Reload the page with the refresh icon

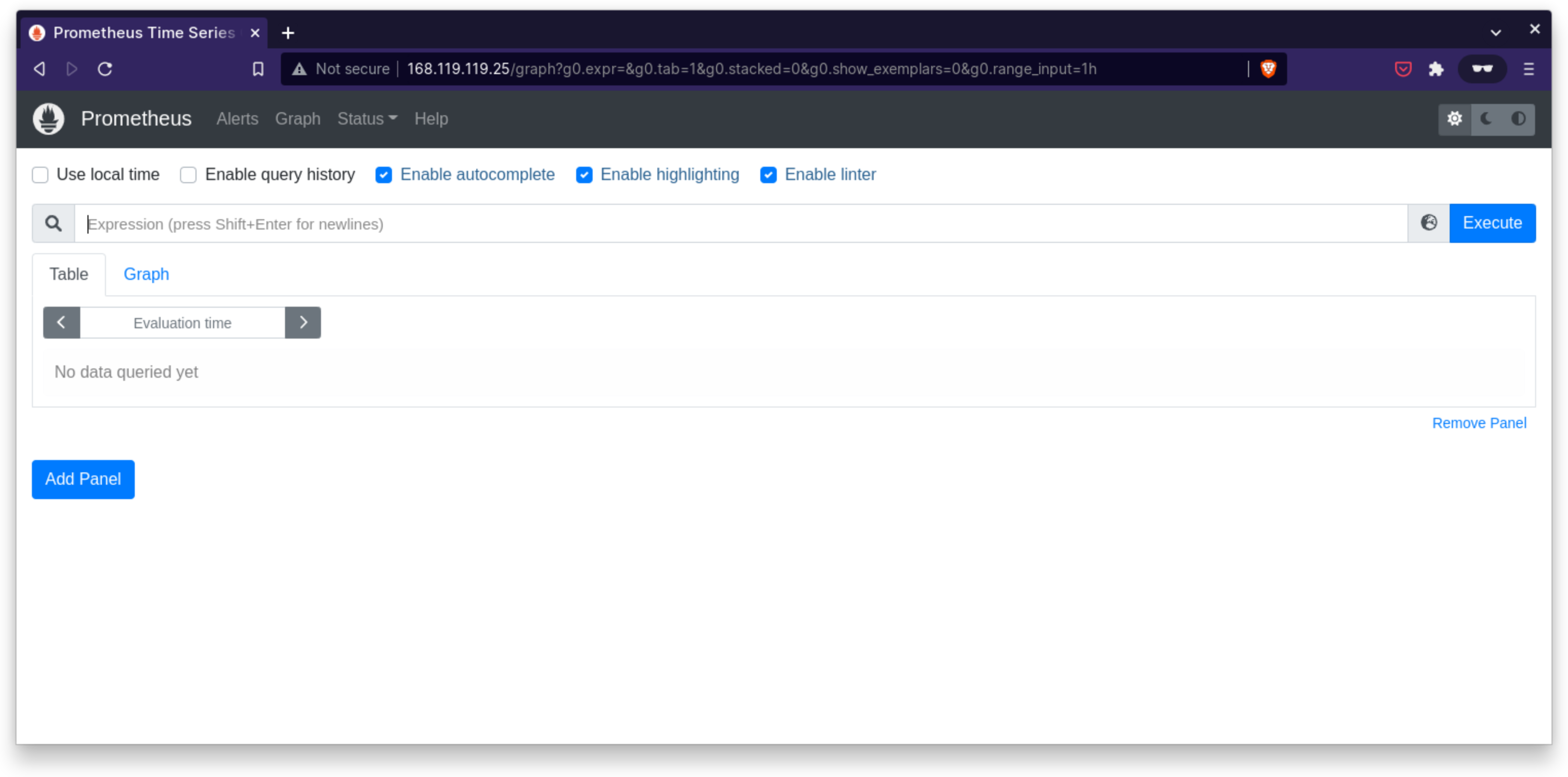105,69
